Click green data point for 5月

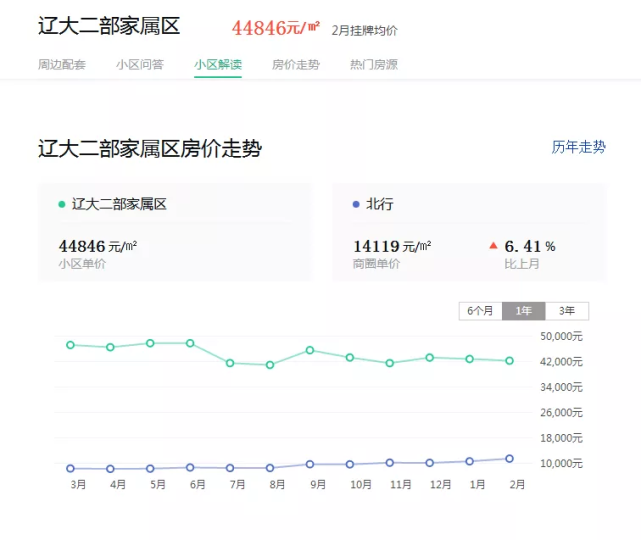click(150, 343)
